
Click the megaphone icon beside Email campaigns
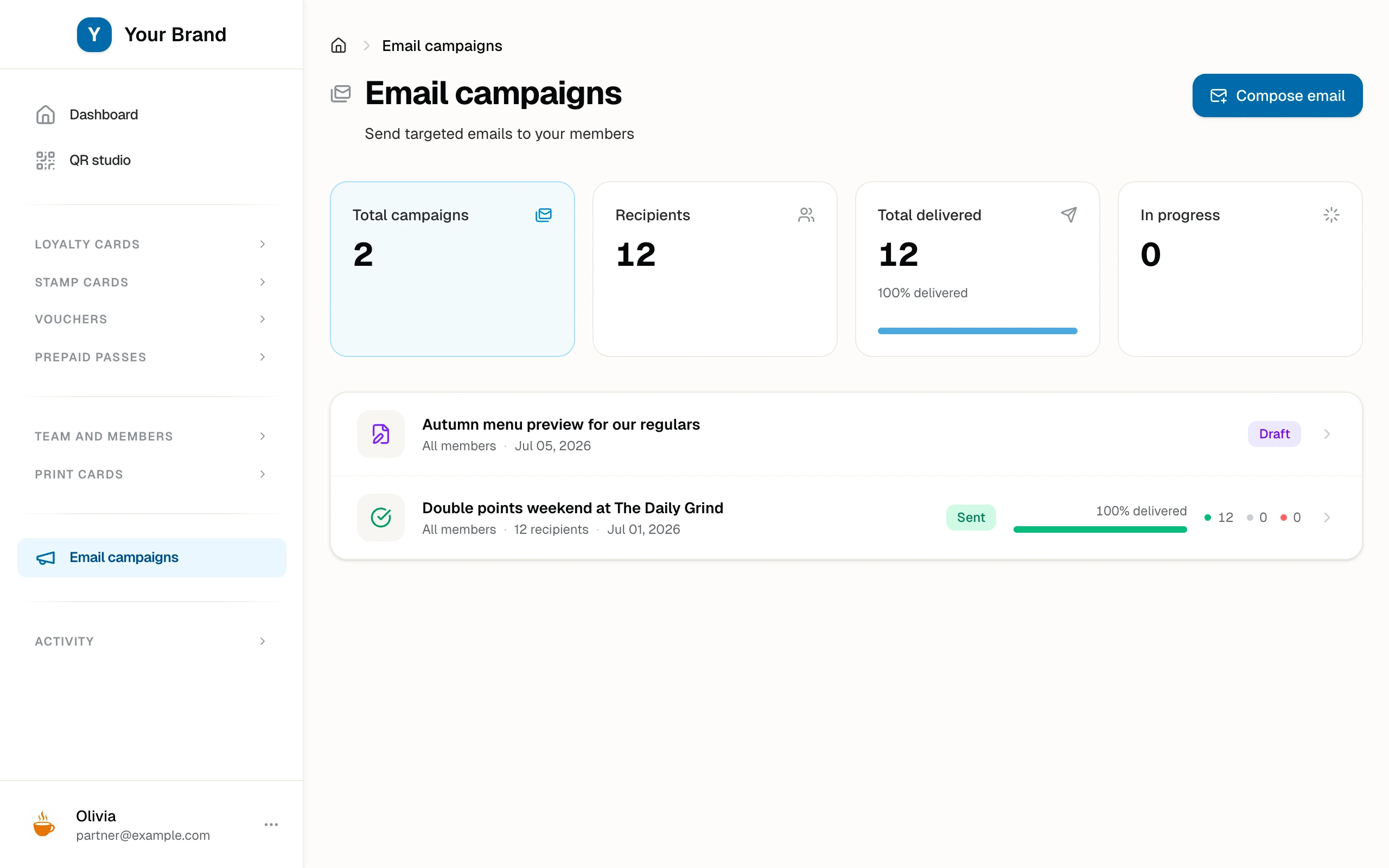46,558
